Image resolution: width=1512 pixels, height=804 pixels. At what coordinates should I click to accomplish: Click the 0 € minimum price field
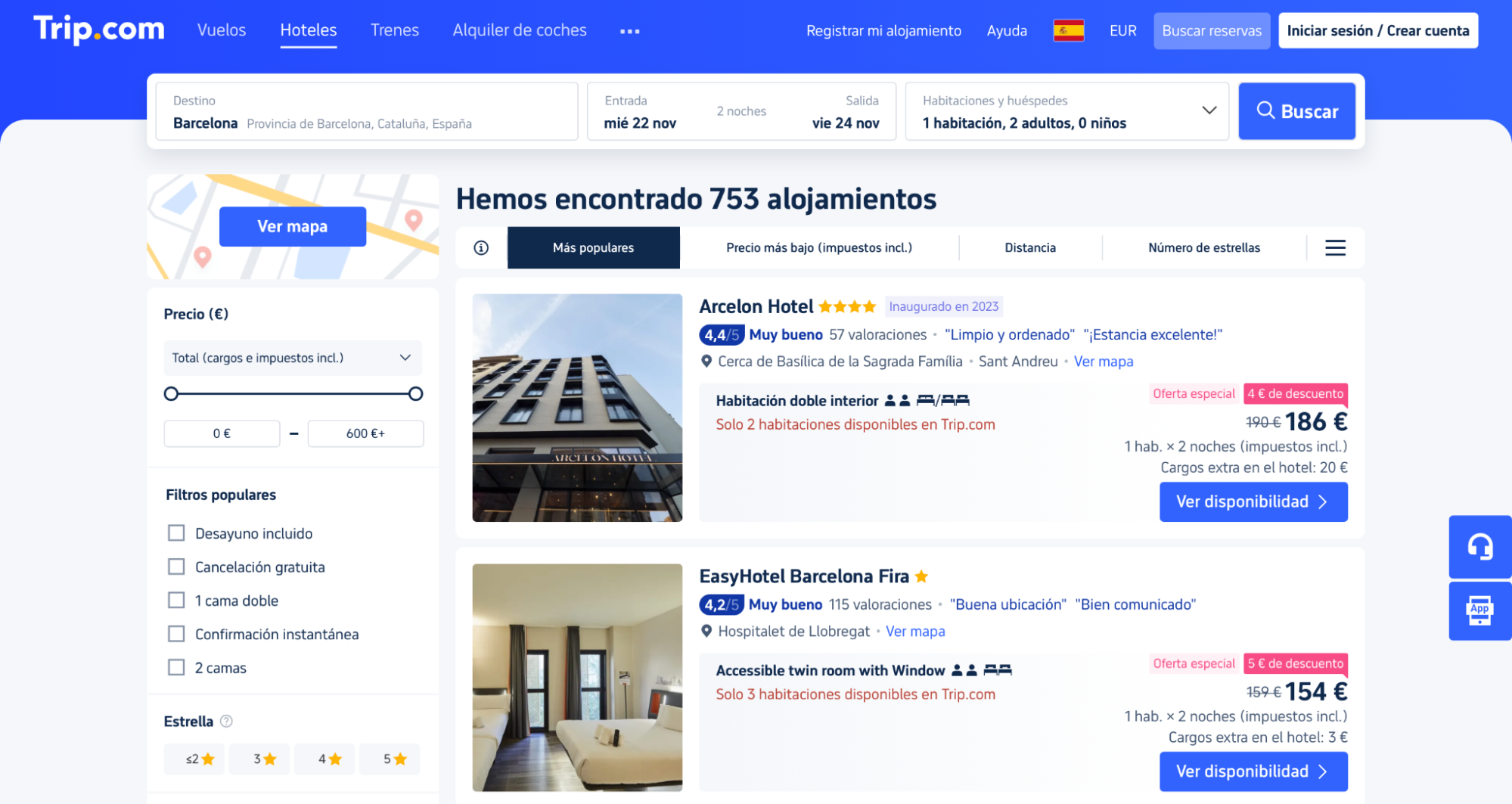coord(222,433)
